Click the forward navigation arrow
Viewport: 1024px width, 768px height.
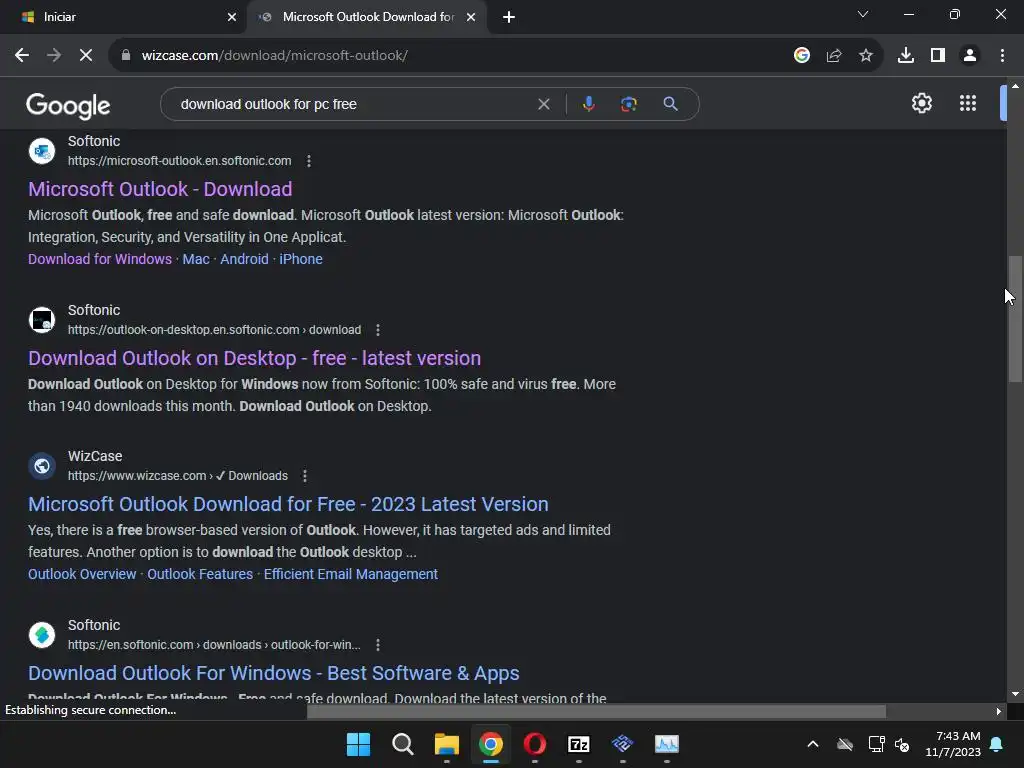54,56
